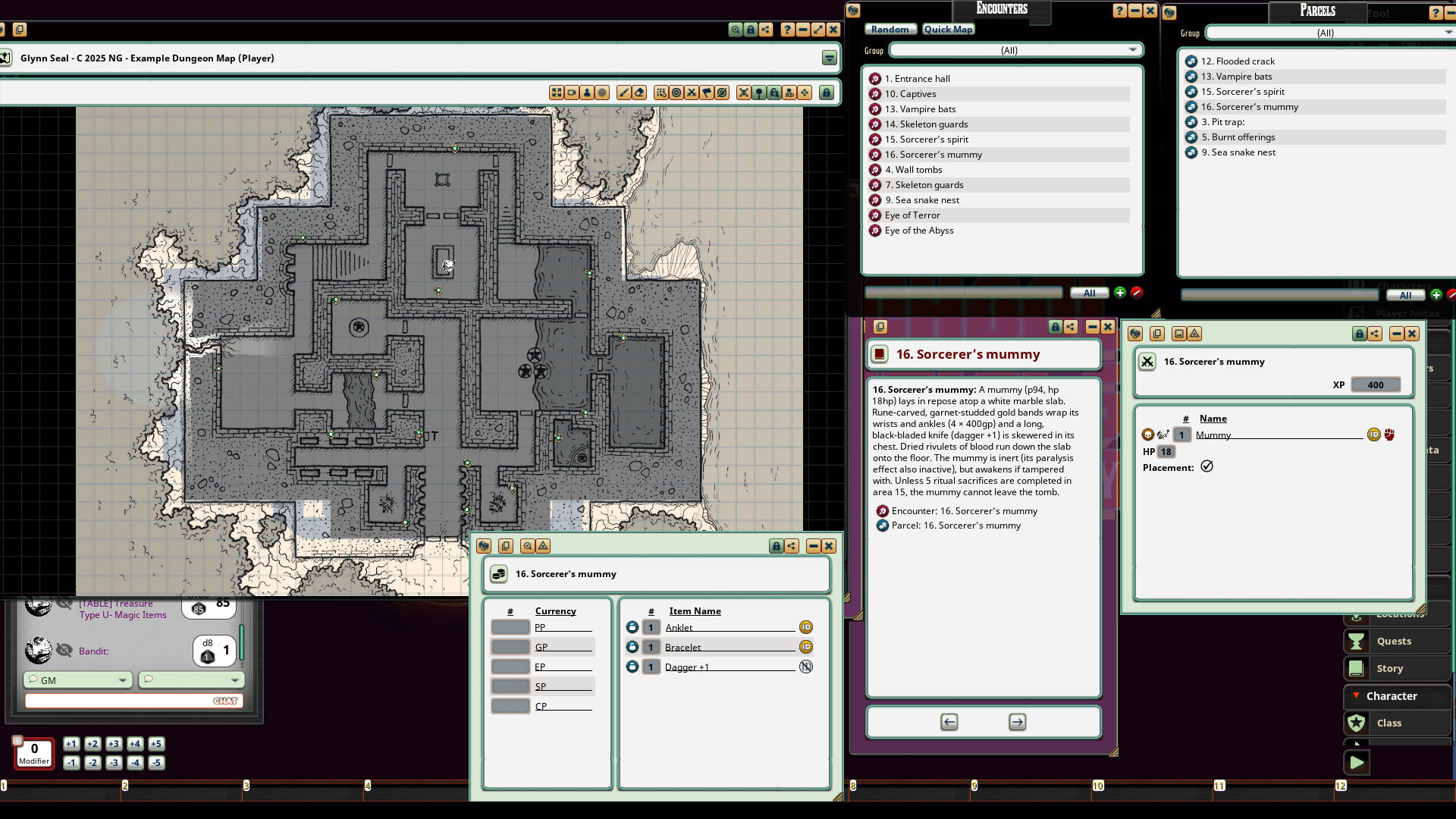This screenshot has height=819, width=1456.
Task: Open the Encounters Group dropdown
Action: (x=1016, y=50)
